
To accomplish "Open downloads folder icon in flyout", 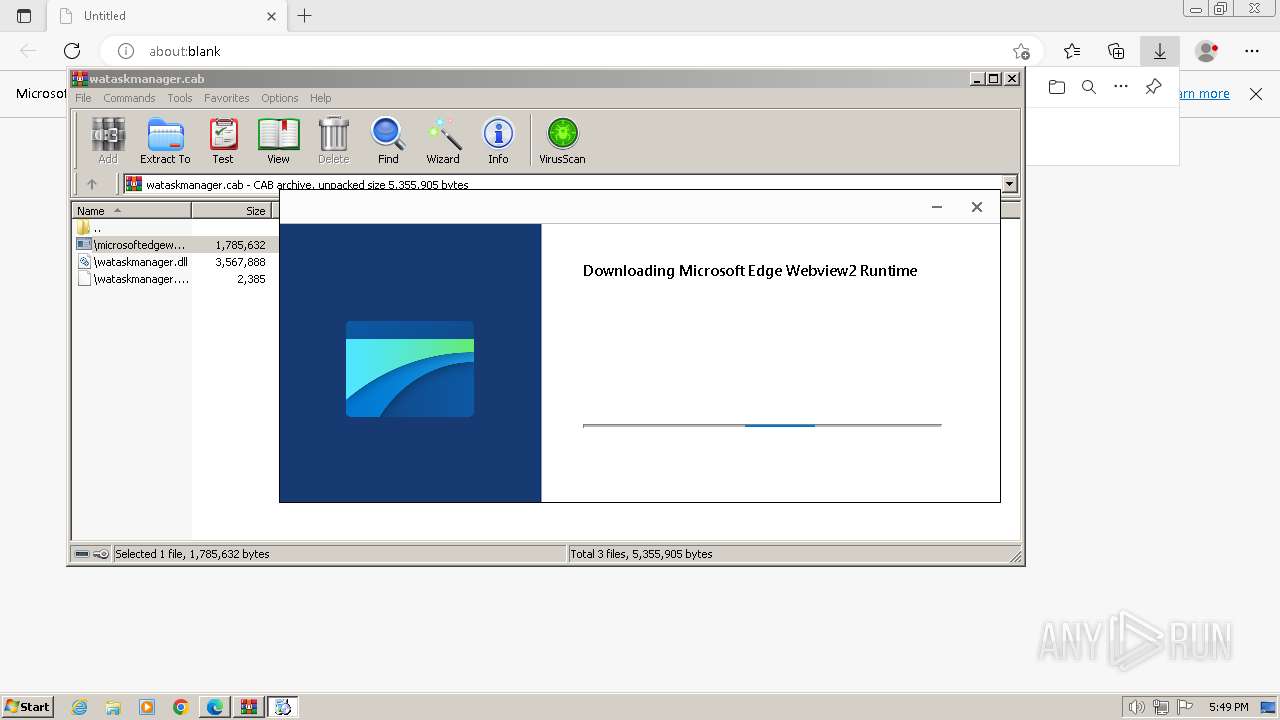I will (x=1057, y=87).
